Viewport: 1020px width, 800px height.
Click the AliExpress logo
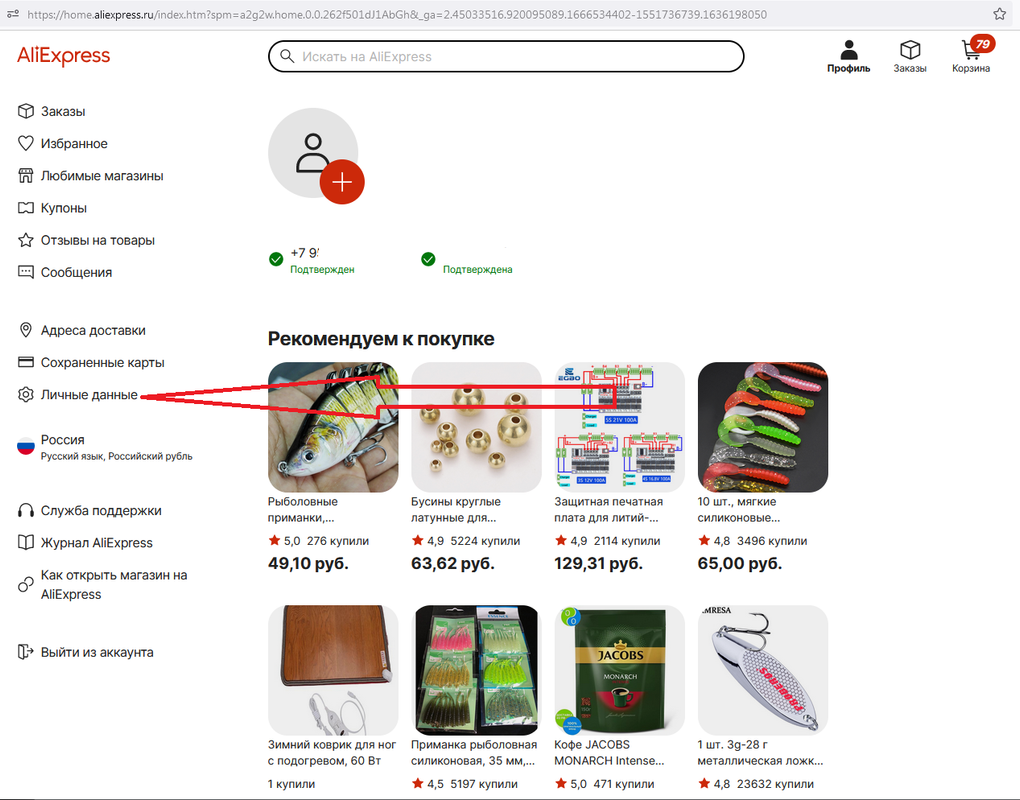click(64, 56)
